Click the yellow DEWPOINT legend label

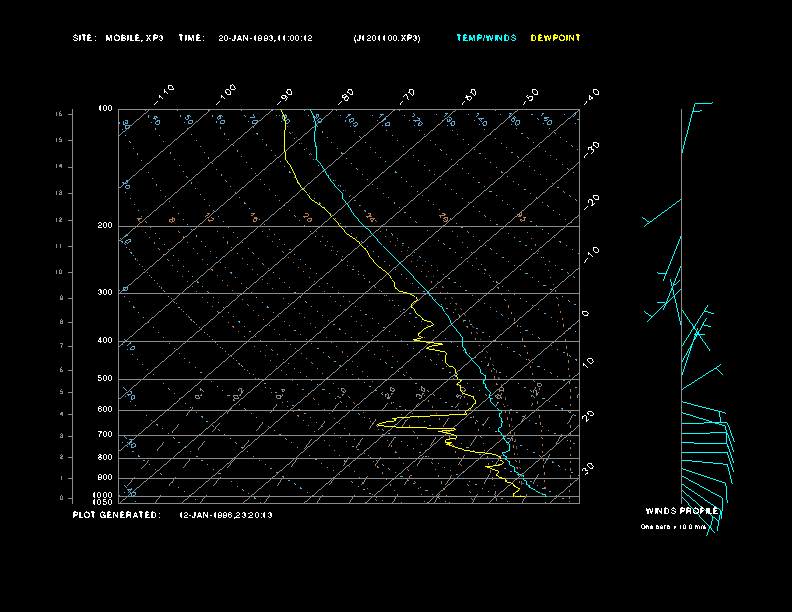click(x=555, y=38)
